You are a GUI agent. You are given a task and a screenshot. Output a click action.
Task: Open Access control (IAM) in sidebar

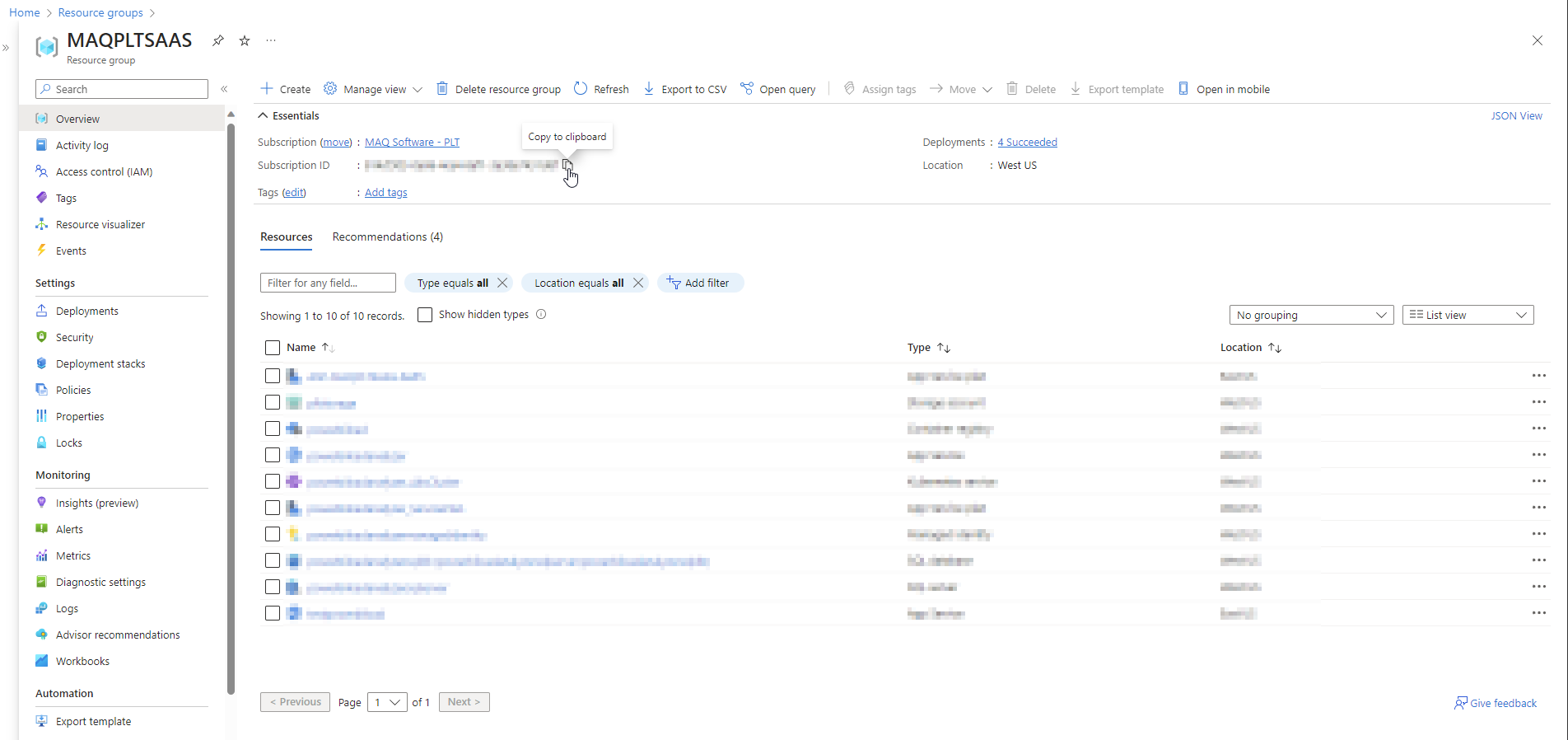104,171
